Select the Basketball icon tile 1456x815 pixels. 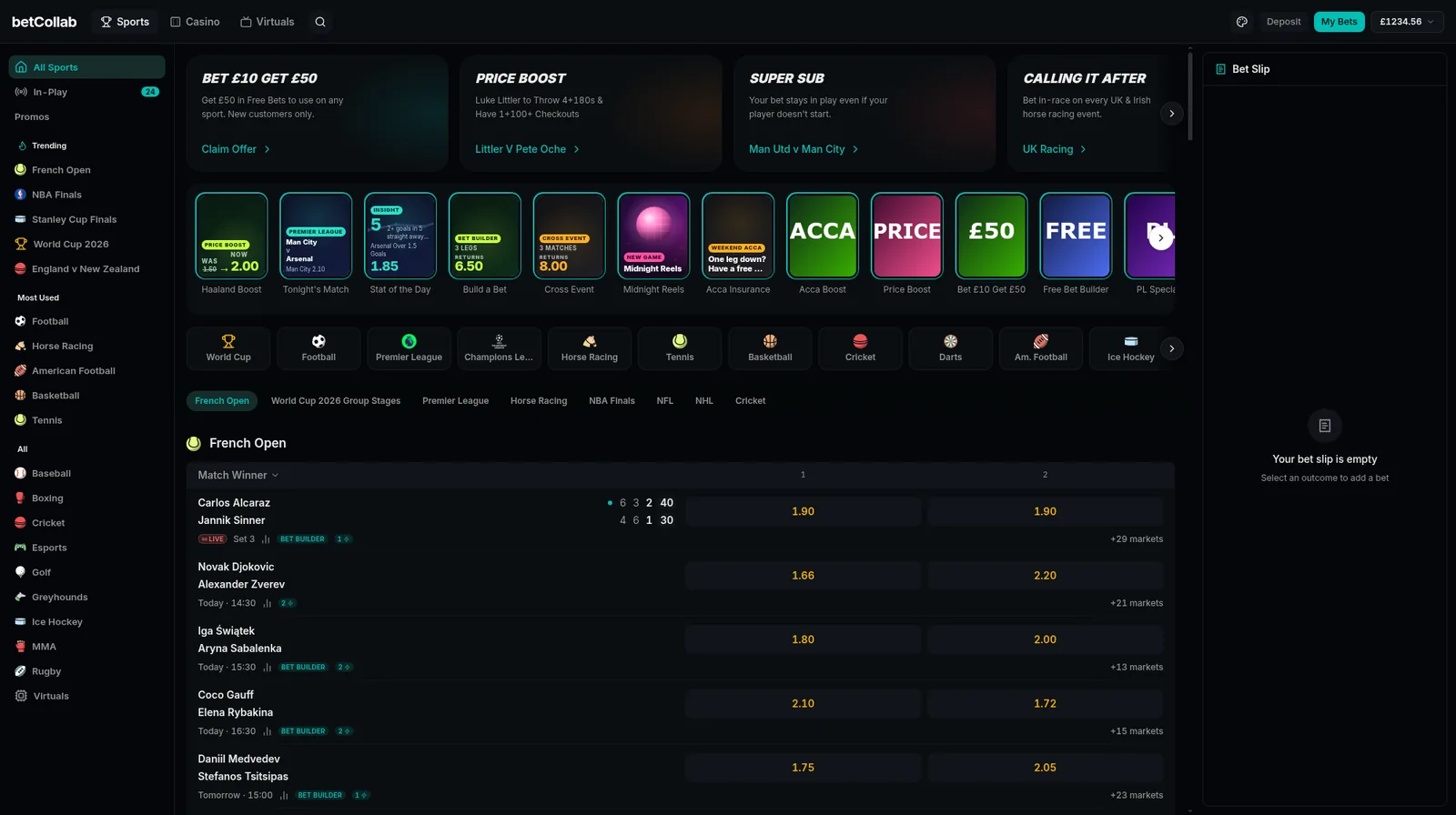[770, 348]
